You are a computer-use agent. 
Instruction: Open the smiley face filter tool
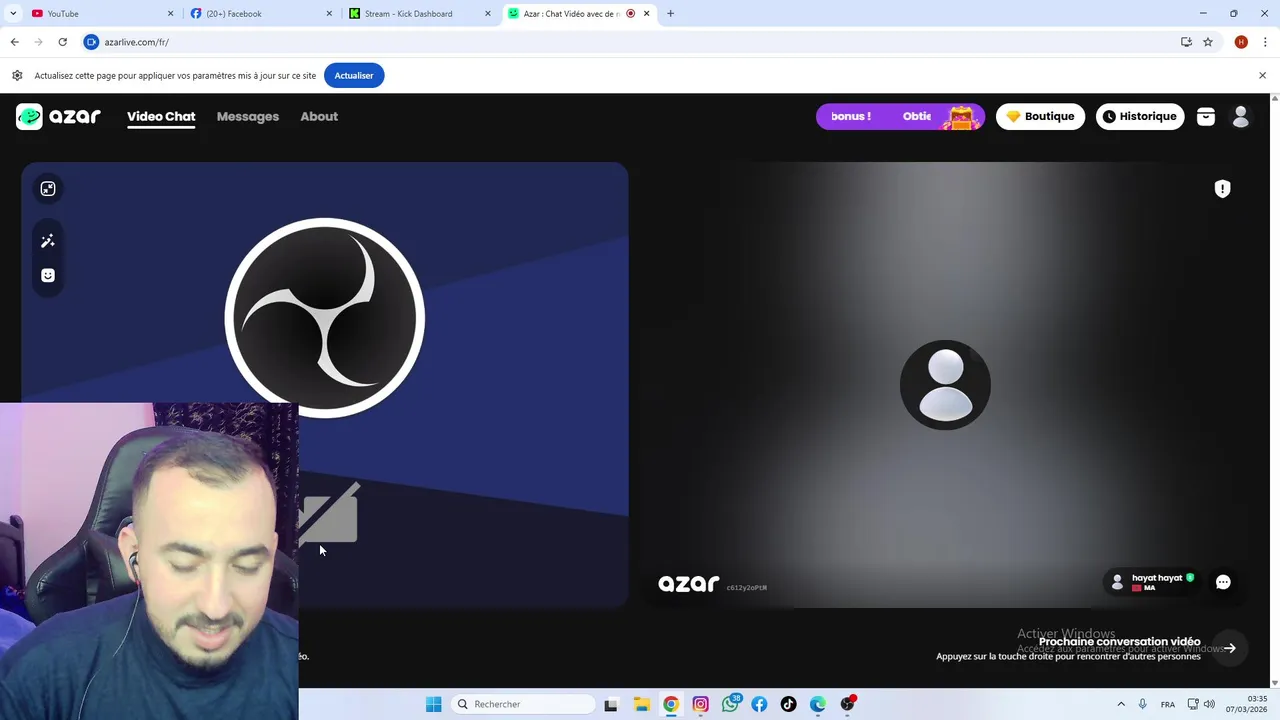point(48,275)
